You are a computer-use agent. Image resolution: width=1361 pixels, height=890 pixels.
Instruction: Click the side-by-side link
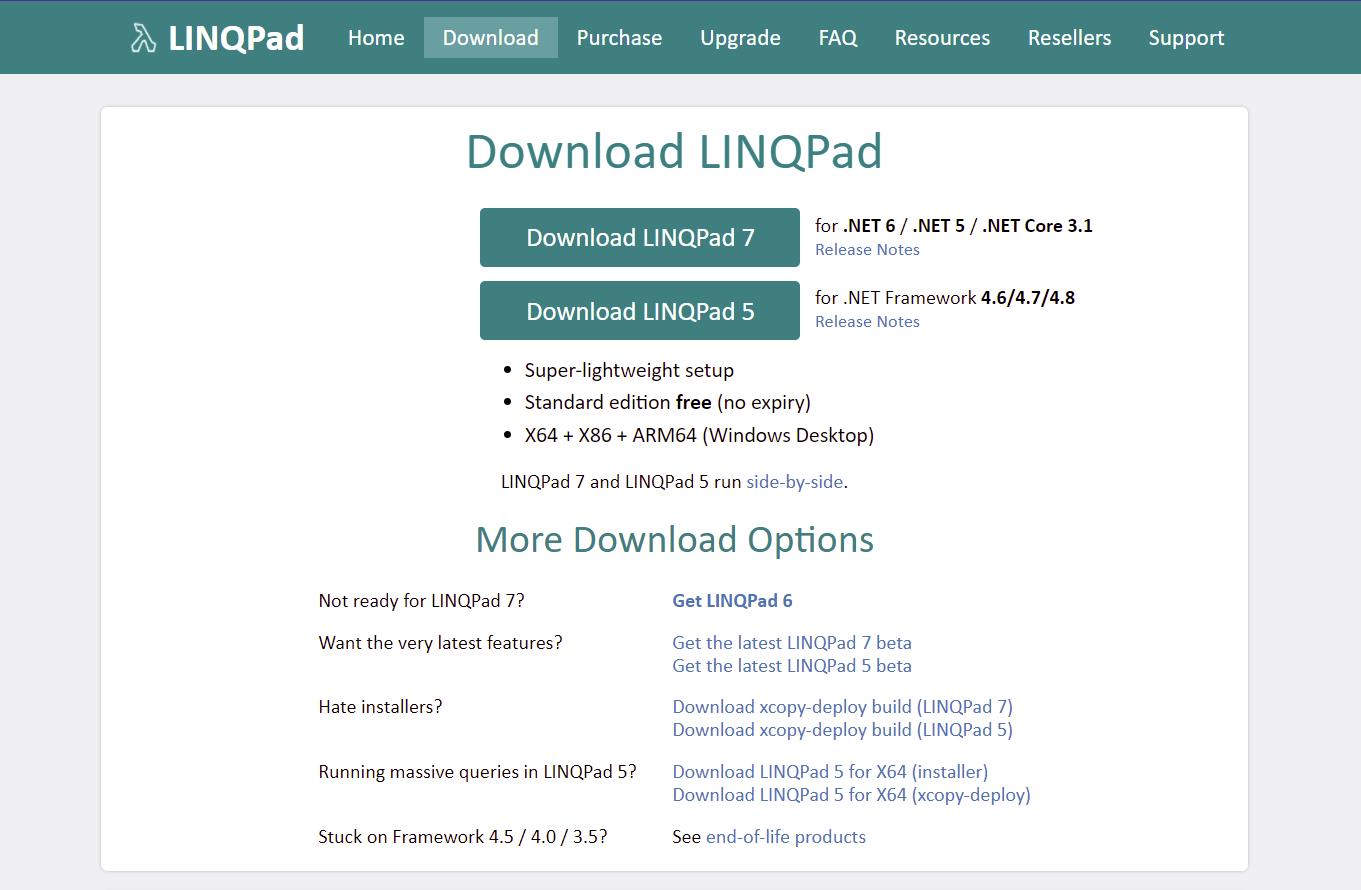[794, 481]
